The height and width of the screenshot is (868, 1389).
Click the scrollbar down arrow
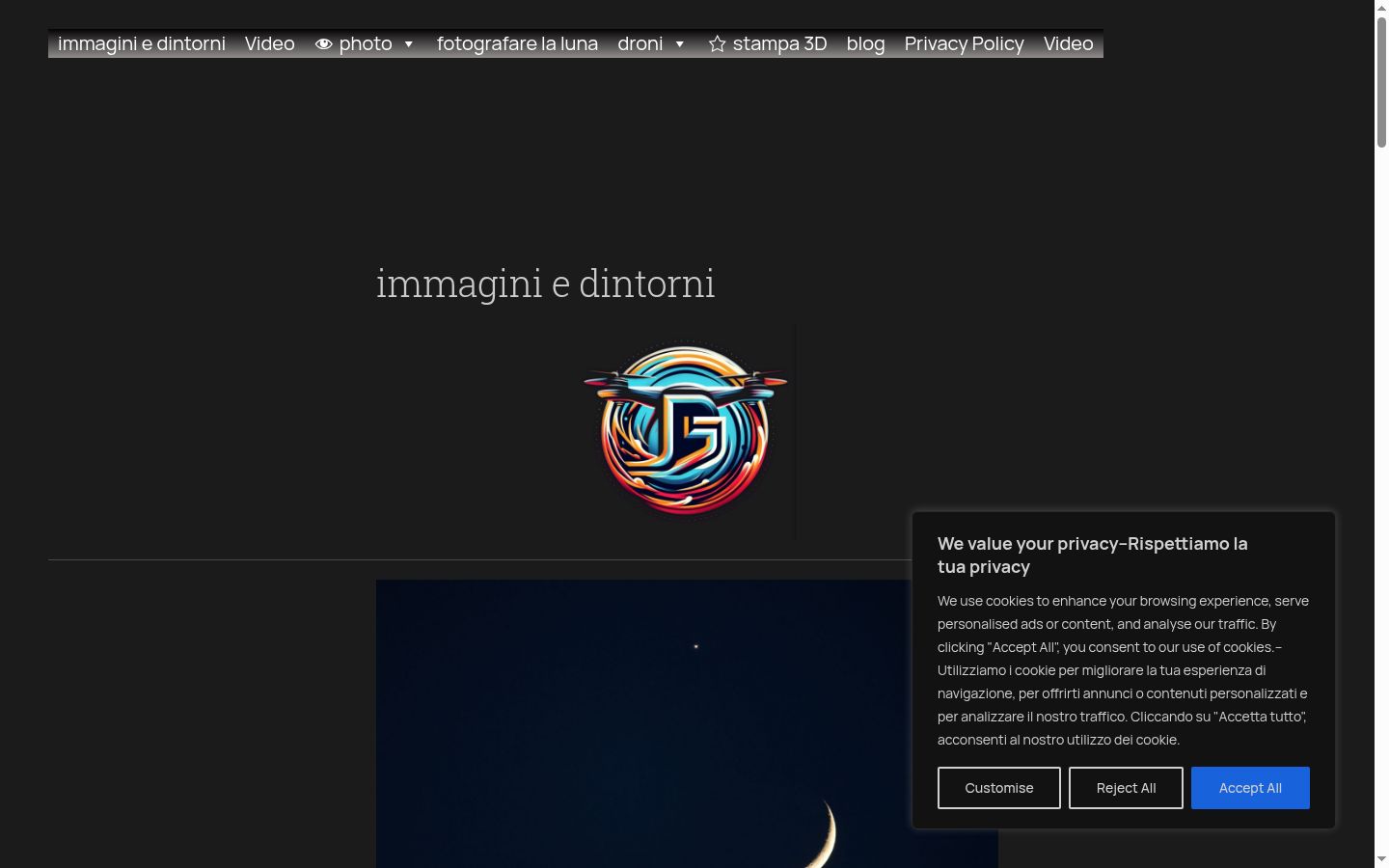point(1381,859)
